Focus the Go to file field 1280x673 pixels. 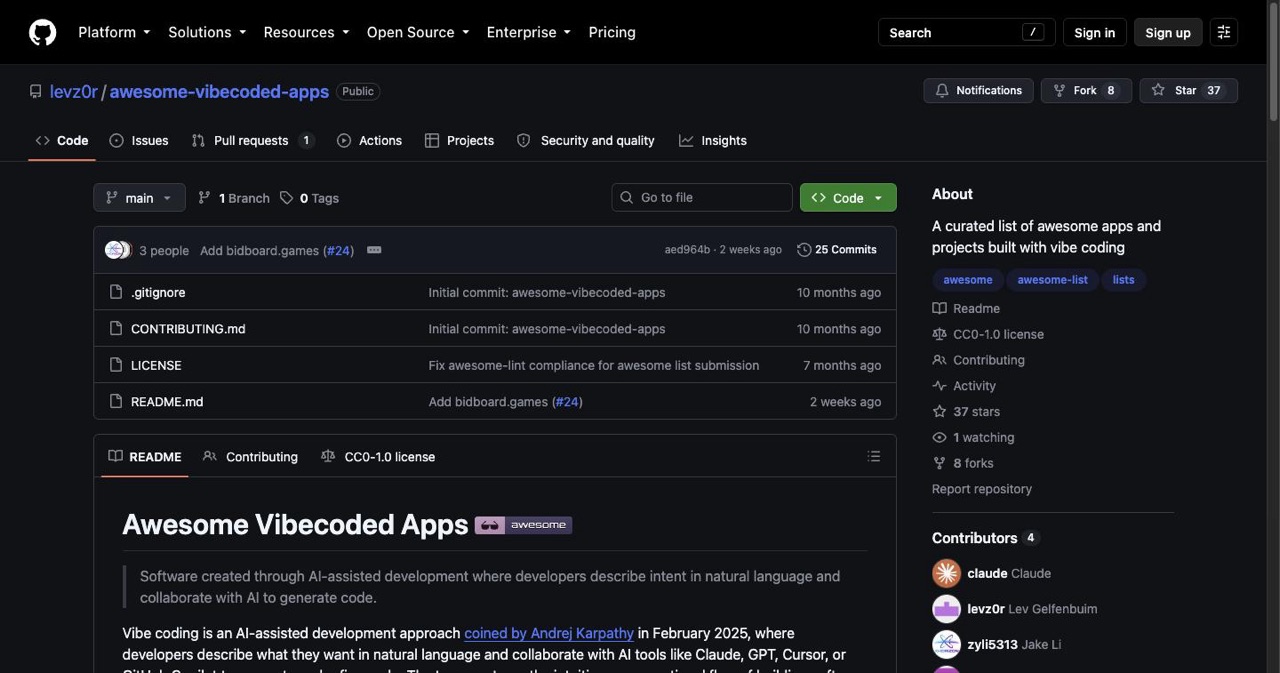point(702,198)
